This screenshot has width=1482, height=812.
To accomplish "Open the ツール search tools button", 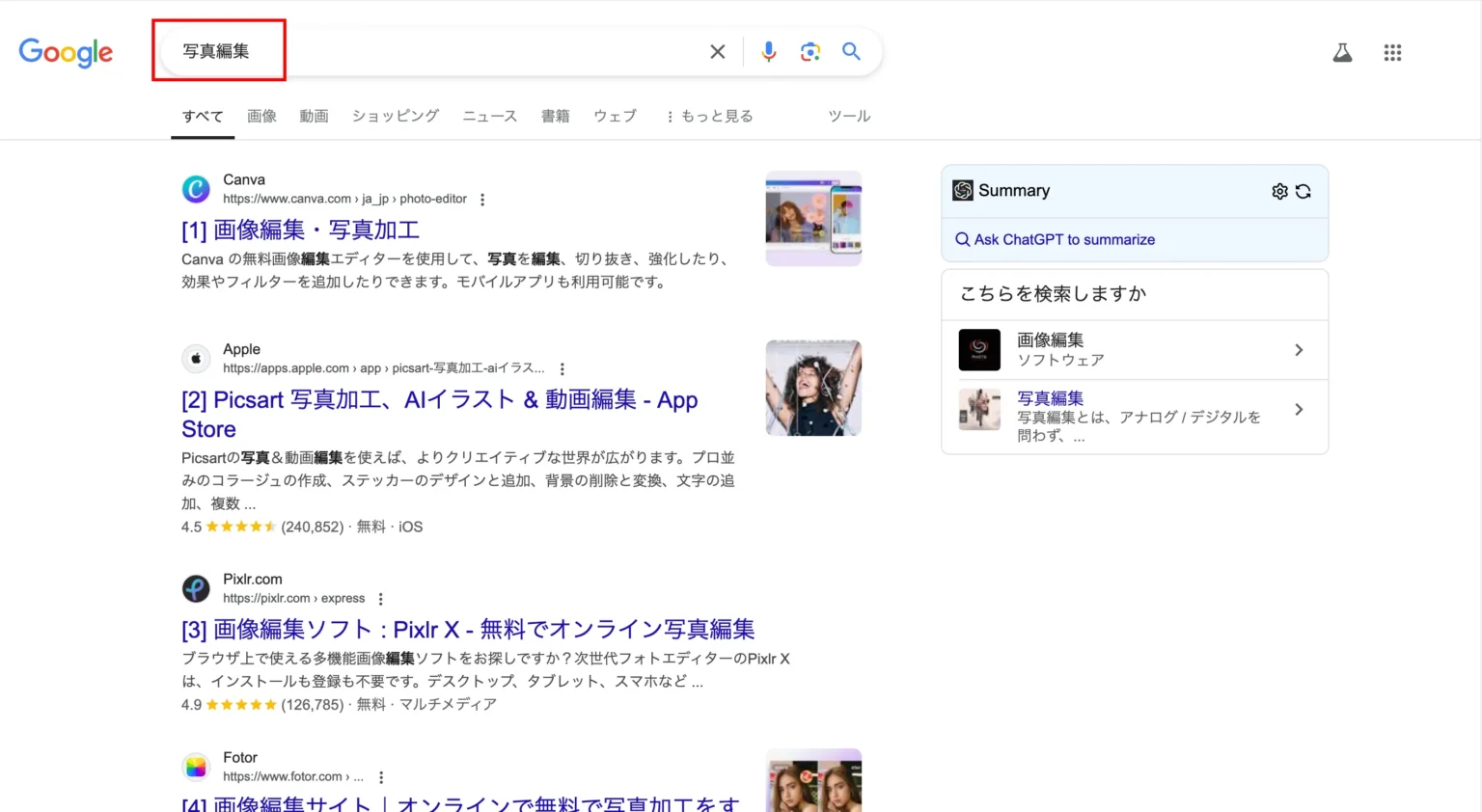I will point(849,116).
